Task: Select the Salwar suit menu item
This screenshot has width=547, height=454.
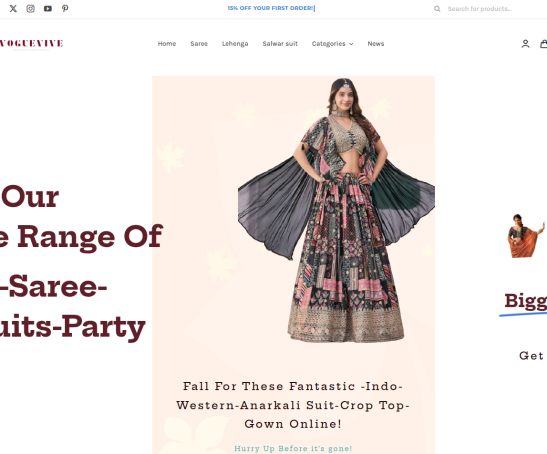Action: (x=280, y=44)
